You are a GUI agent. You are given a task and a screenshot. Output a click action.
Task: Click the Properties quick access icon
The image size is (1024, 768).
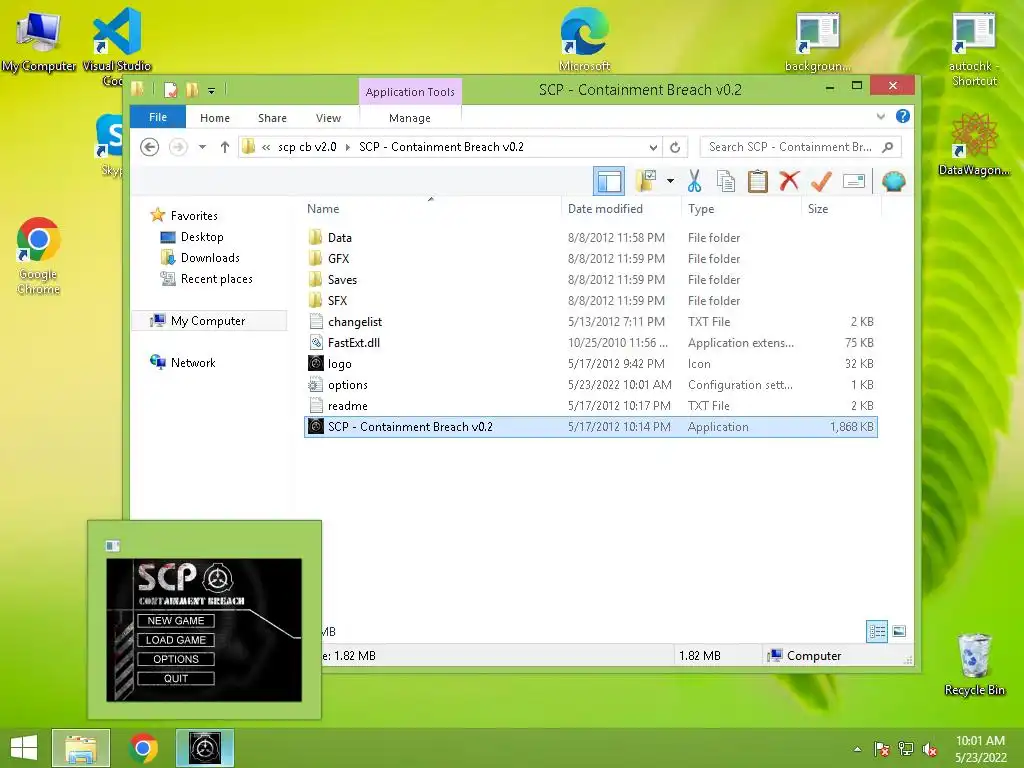tap(170, 89)
